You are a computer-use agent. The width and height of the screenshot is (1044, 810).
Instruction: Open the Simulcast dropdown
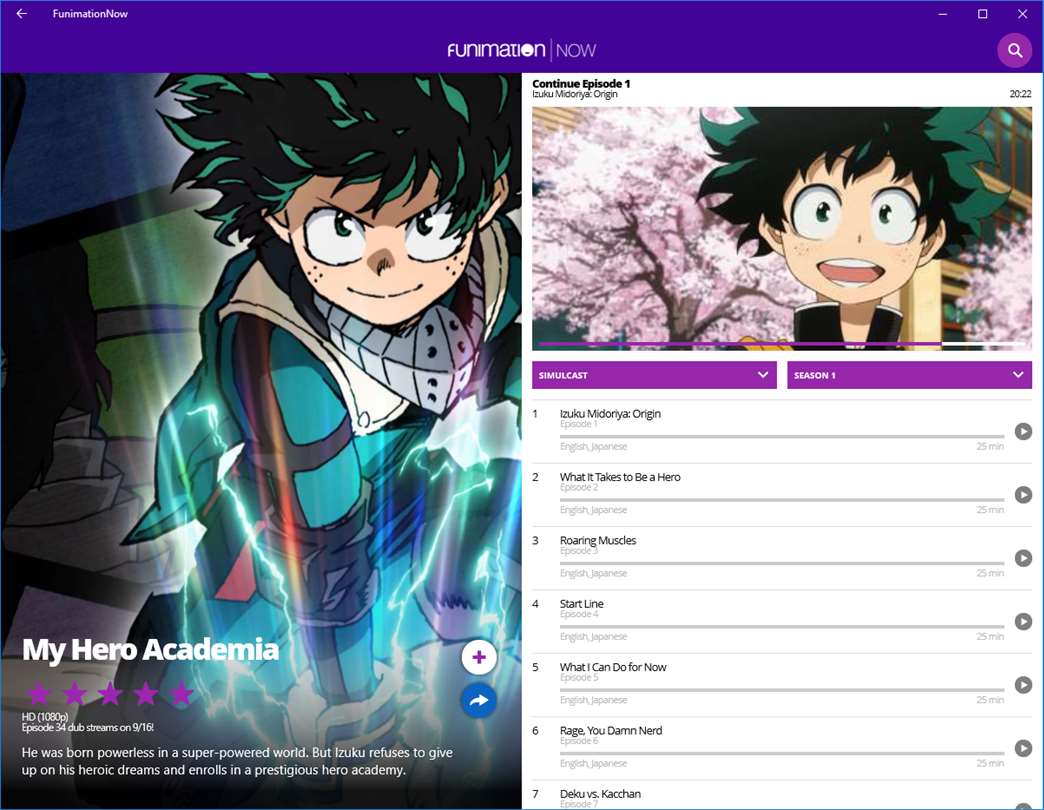(654, 375)
